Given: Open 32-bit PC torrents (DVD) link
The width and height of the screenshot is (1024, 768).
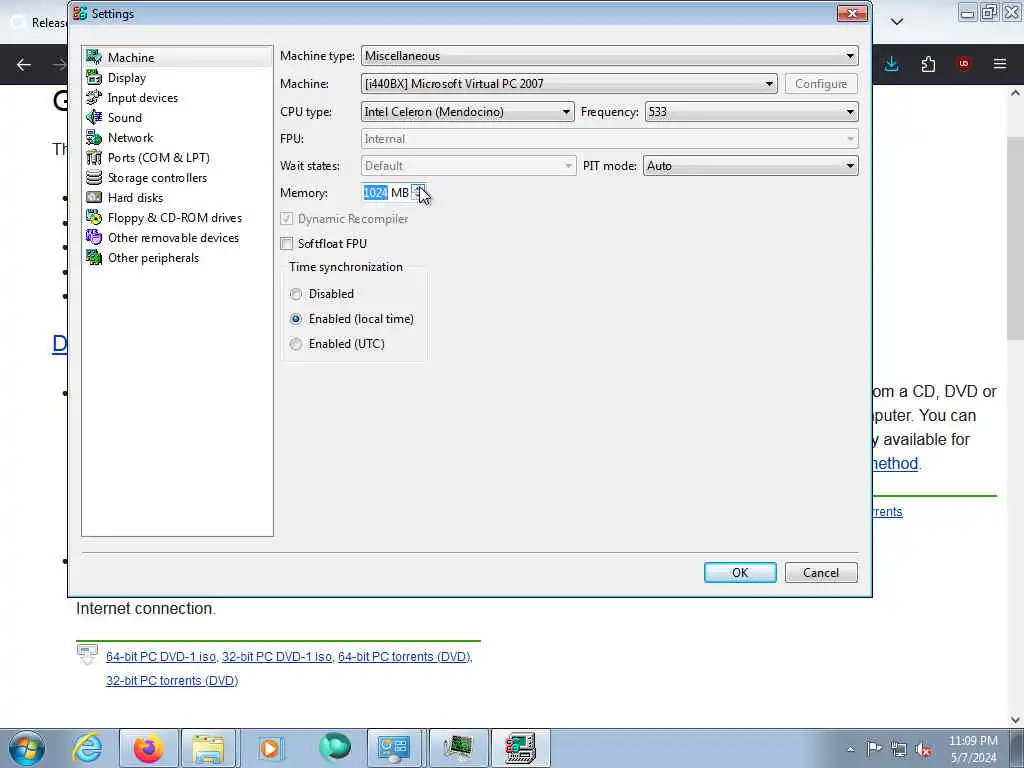Looking at the screenshot, I should point(172,680).
